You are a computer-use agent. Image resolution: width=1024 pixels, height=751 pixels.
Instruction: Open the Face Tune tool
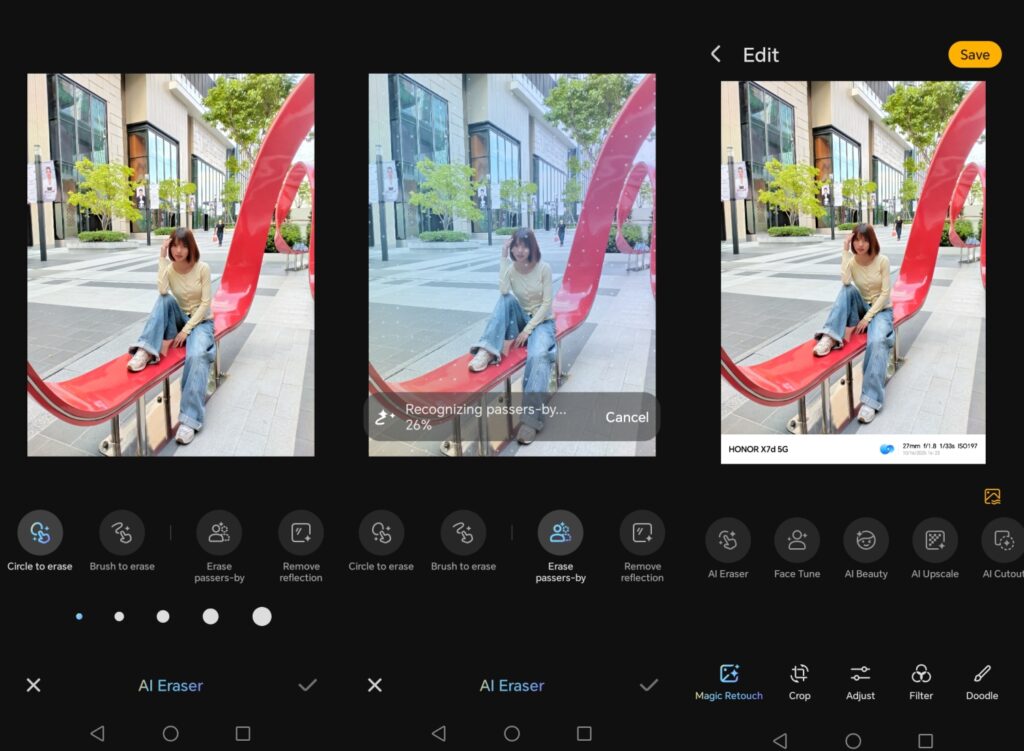coord(797,541)
